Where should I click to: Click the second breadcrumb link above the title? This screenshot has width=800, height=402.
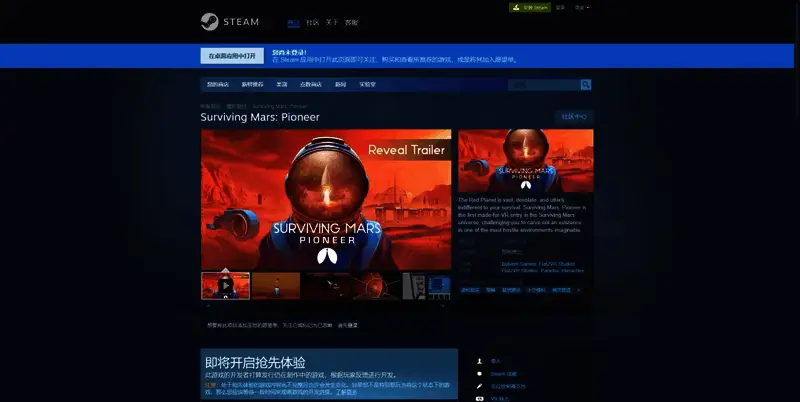[236, 107]
